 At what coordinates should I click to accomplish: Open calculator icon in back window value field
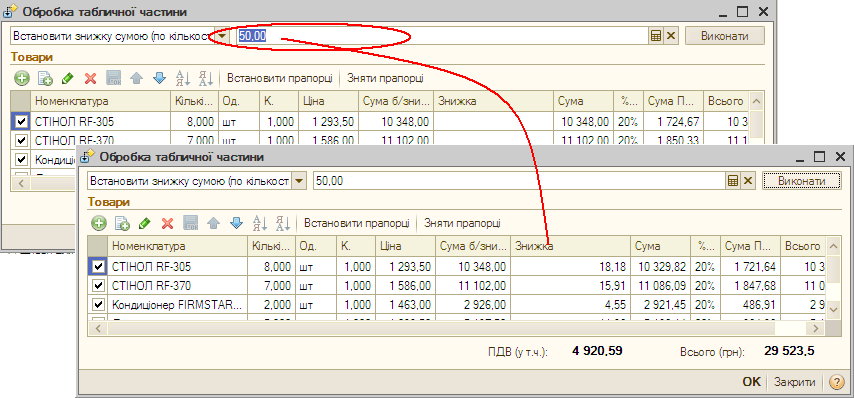pos(656,36)
